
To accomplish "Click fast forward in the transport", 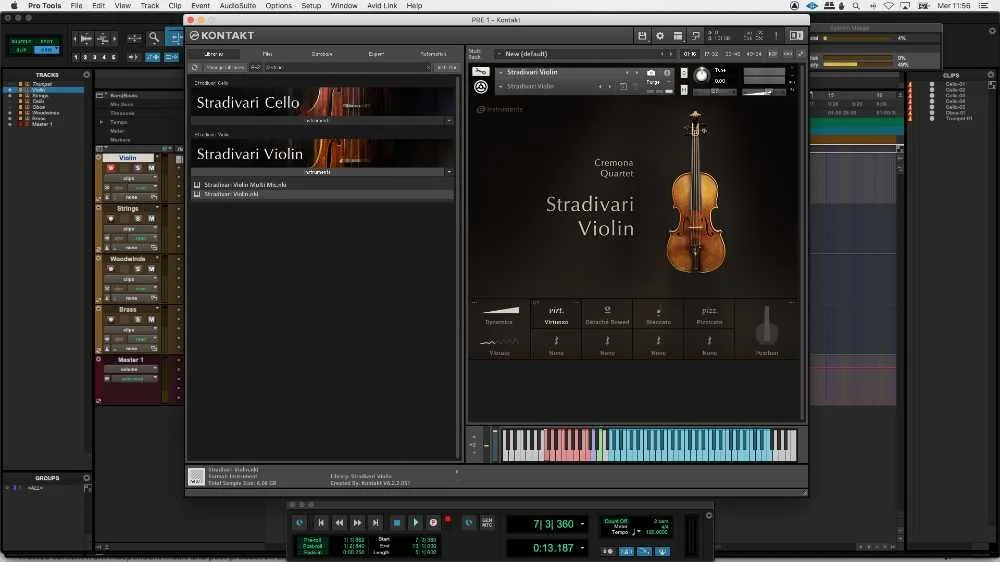I will tap(358, 522).
